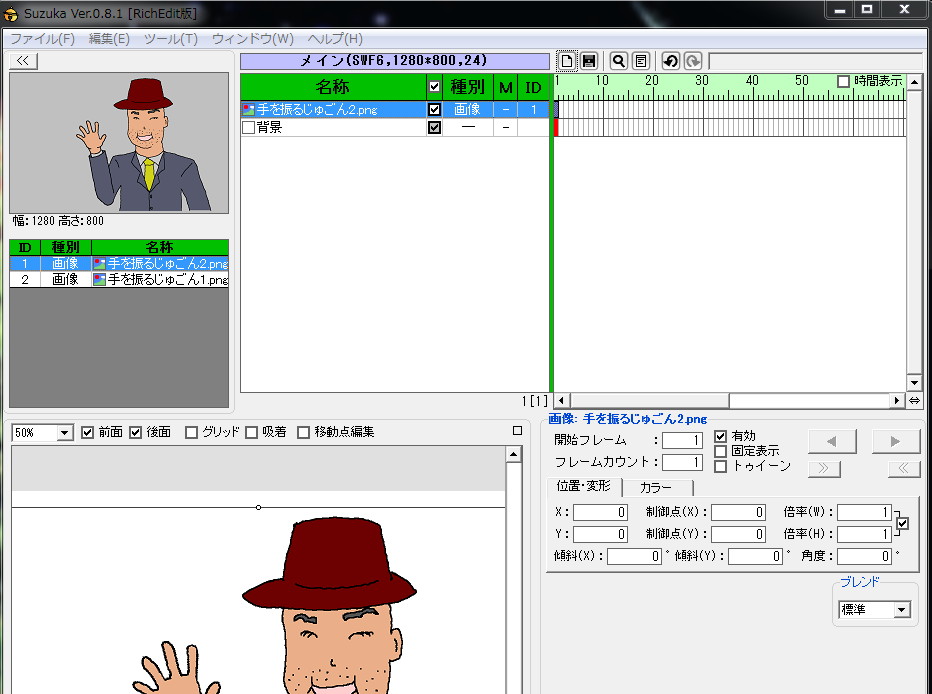Click the magnifier search toolbar icon
932x694 pixels.
(x=619, y=61)
